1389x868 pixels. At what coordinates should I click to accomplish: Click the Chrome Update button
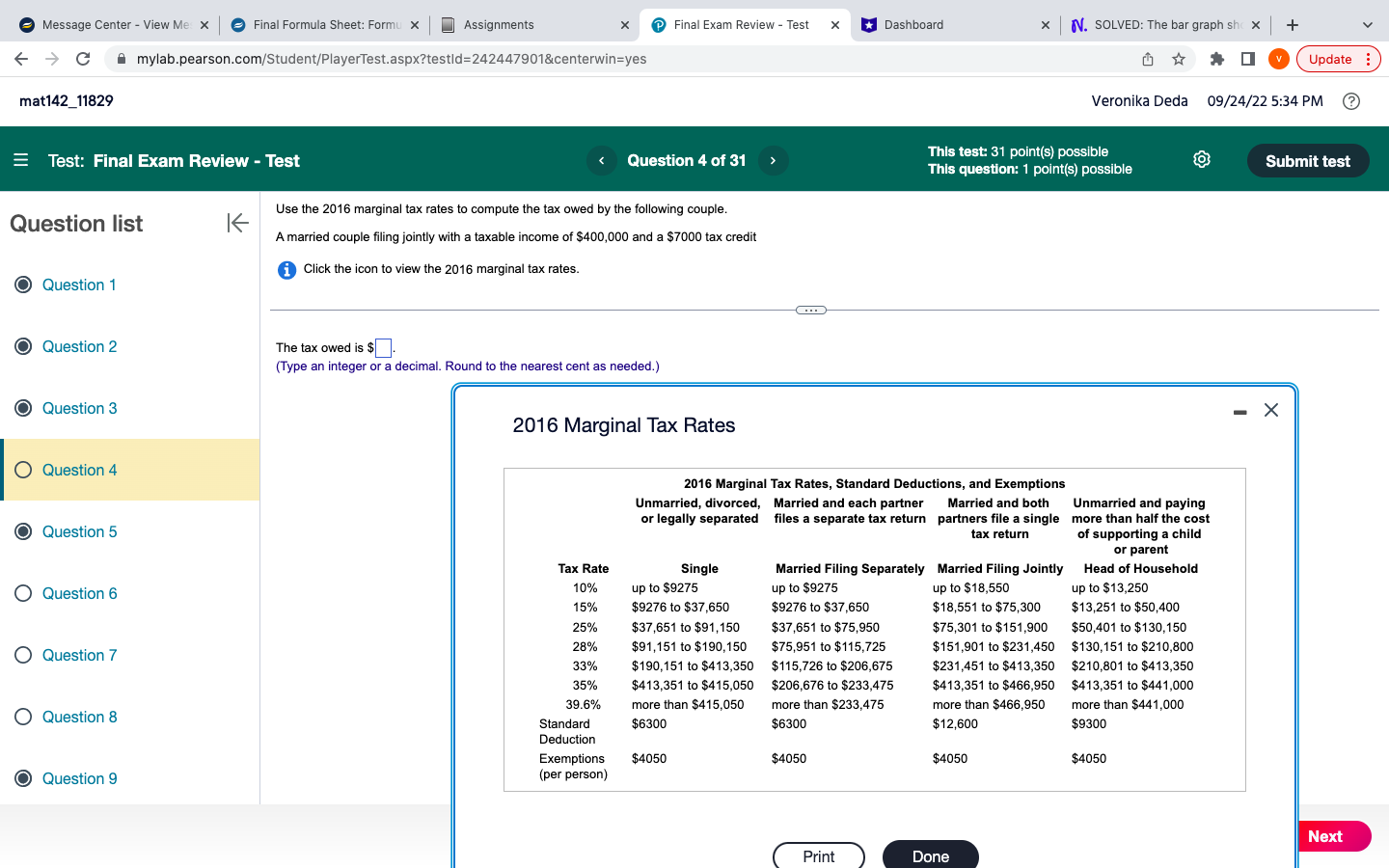coord(1339,59)
